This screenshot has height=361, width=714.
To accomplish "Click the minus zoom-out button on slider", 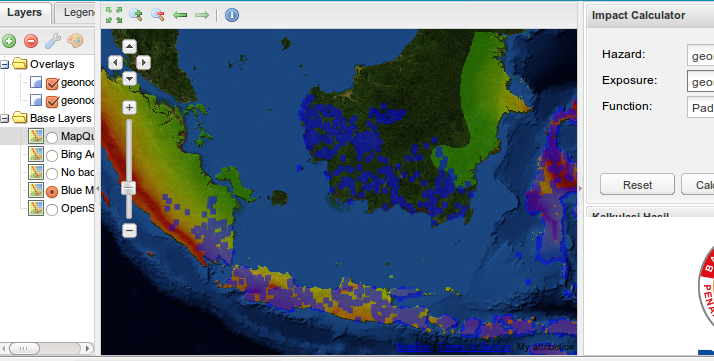I will (129, 230).
